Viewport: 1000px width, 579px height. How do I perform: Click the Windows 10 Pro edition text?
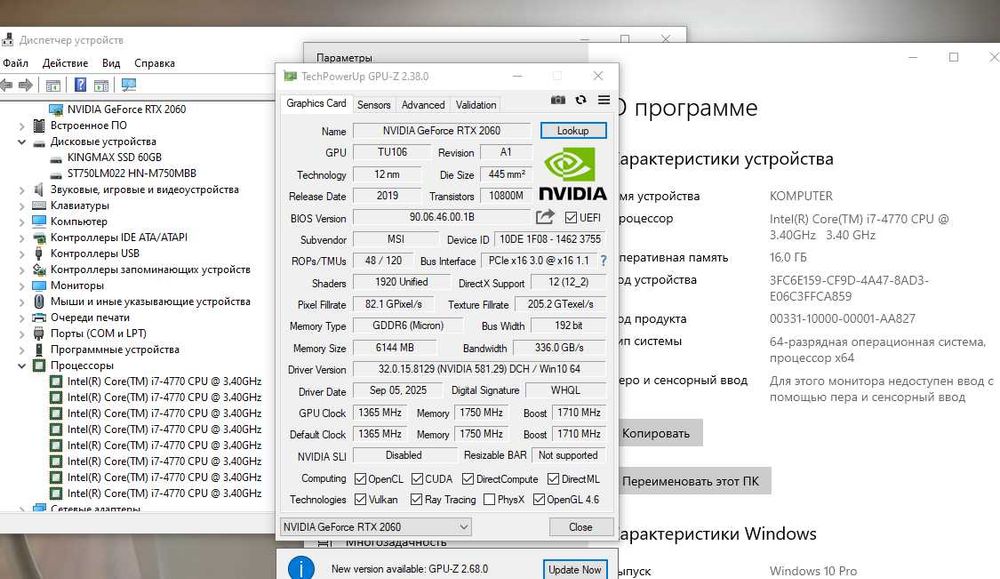[x=813, y=571]
